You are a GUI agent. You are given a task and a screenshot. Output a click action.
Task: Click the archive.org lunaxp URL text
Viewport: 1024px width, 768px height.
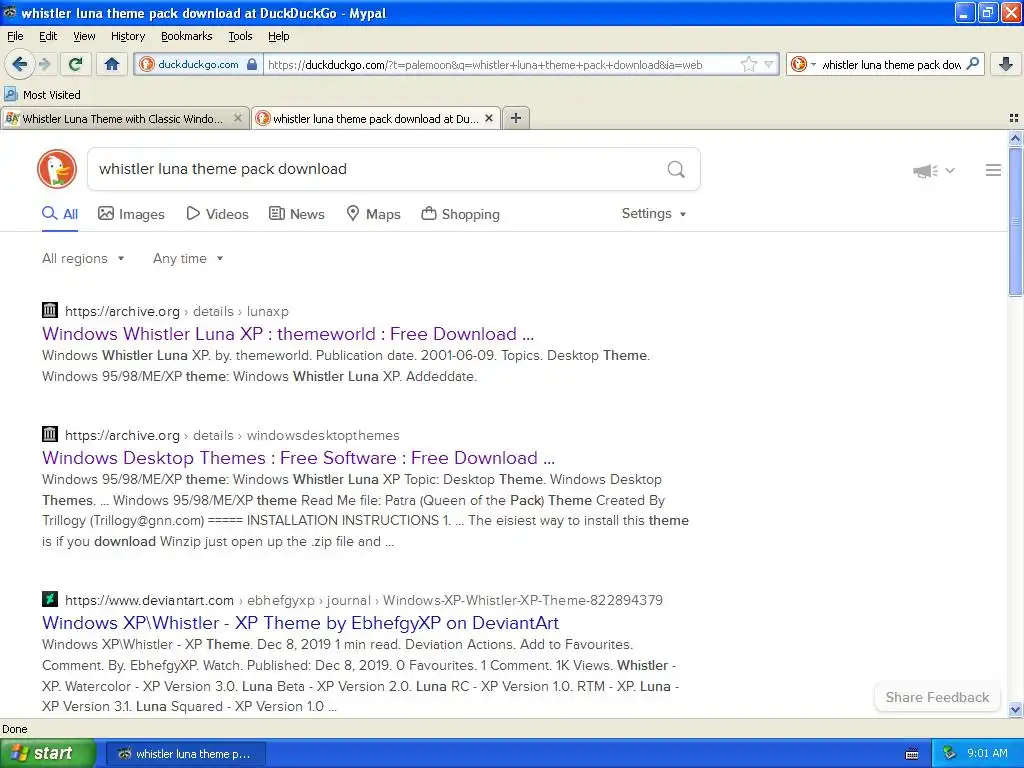pos(176,312)
